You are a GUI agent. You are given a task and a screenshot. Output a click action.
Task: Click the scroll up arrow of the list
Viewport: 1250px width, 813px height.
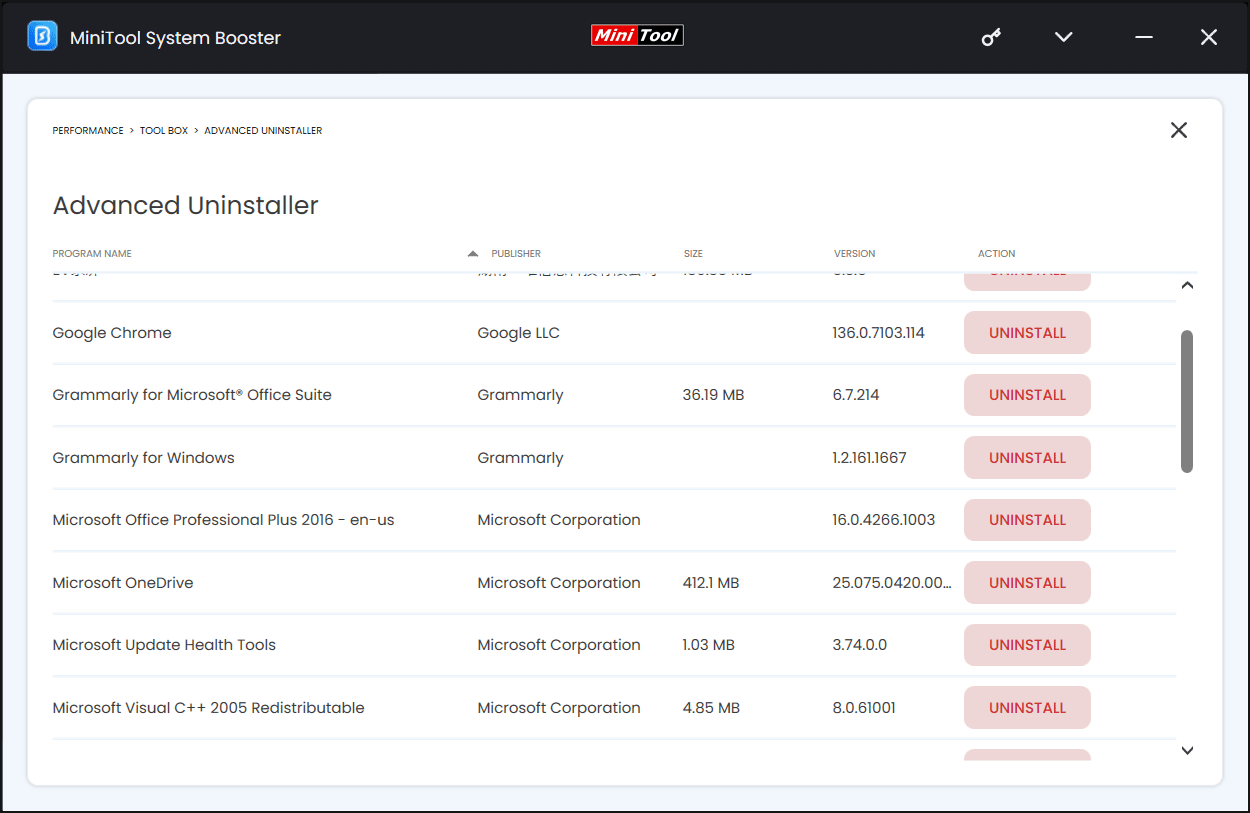1187,286
